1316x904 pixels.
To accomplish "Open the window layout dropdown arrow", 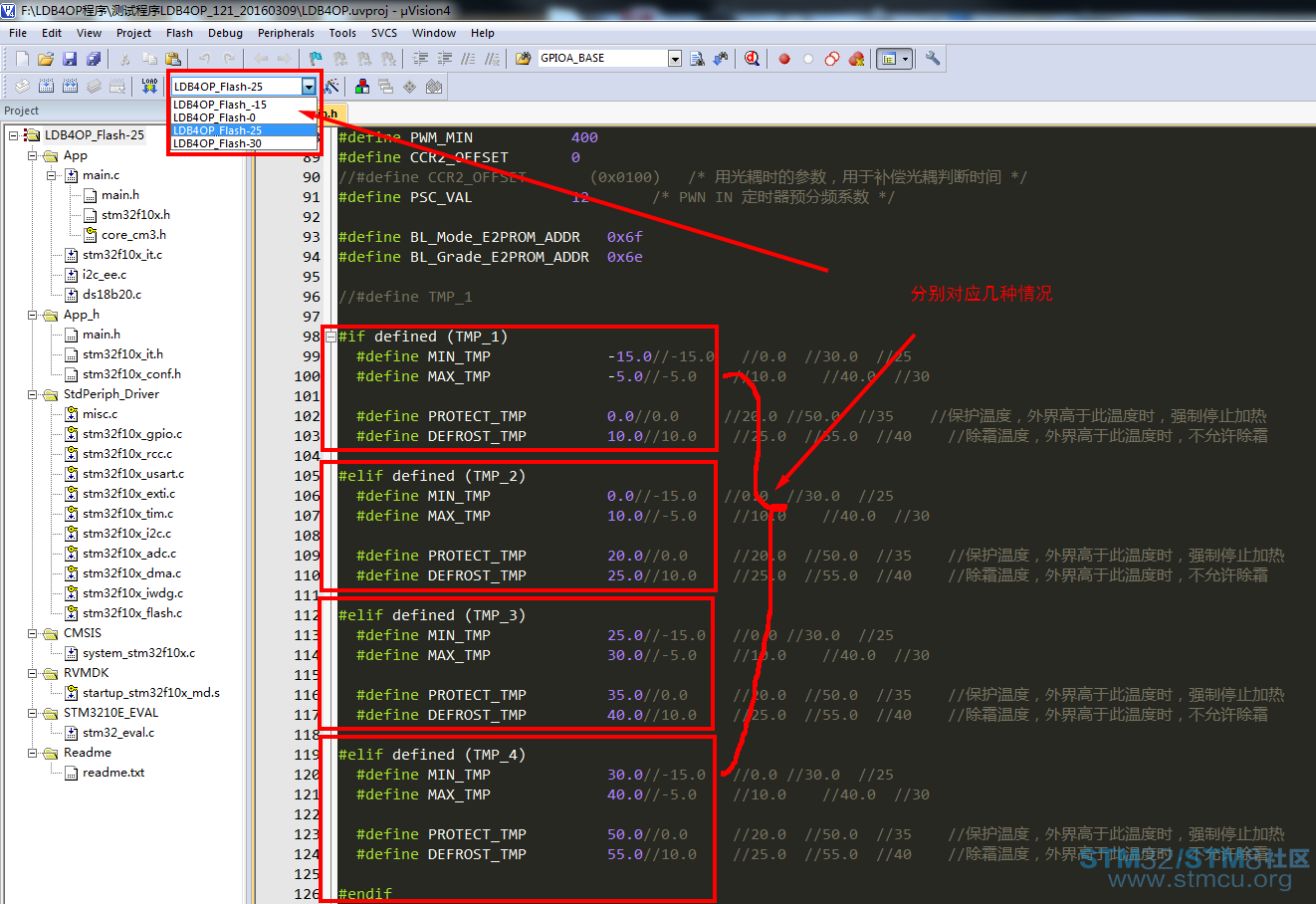I will click(905, 59).
